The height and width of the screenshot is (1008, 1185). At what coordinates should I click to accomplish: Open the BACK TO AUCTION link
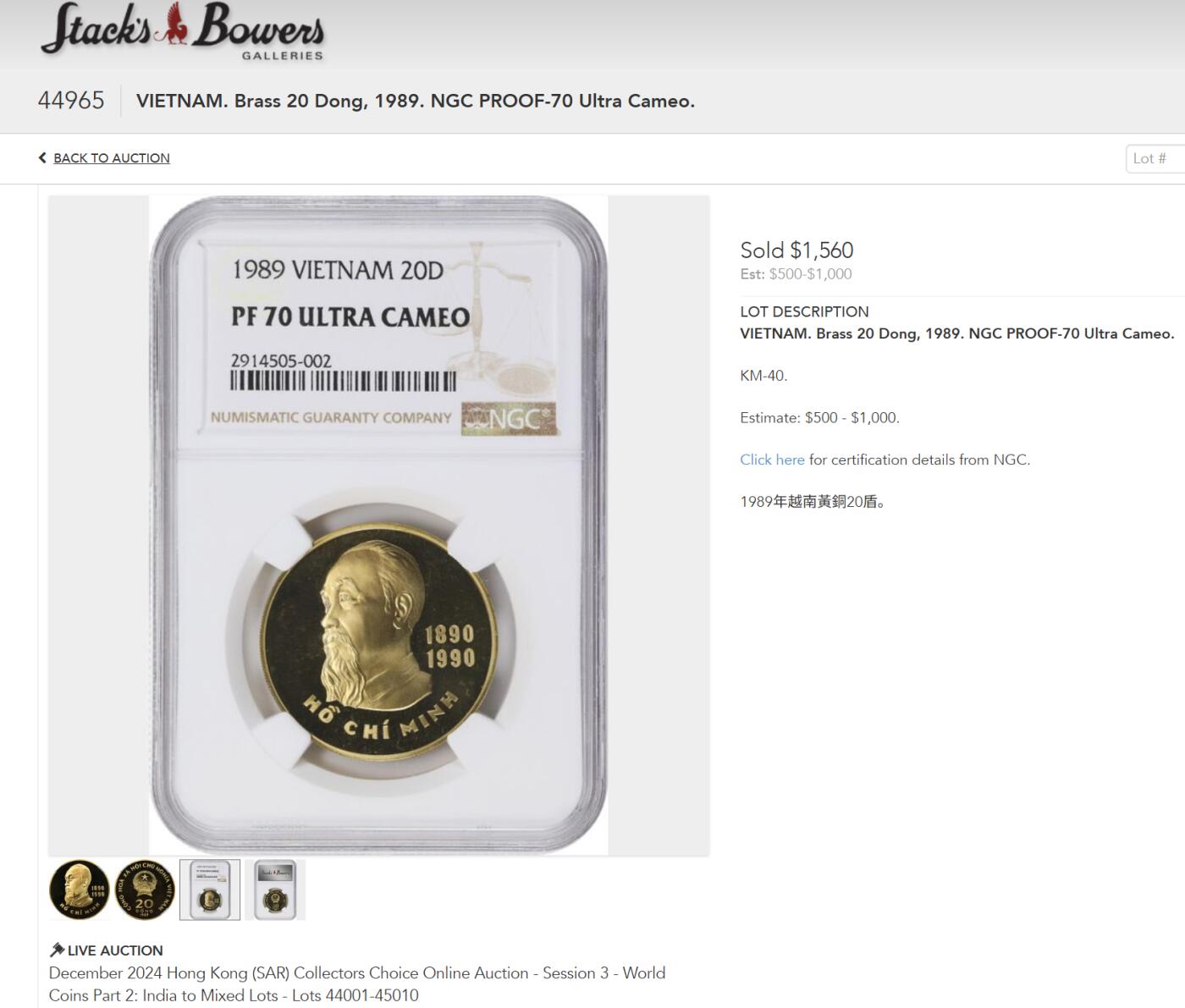(x=112, y=158)
